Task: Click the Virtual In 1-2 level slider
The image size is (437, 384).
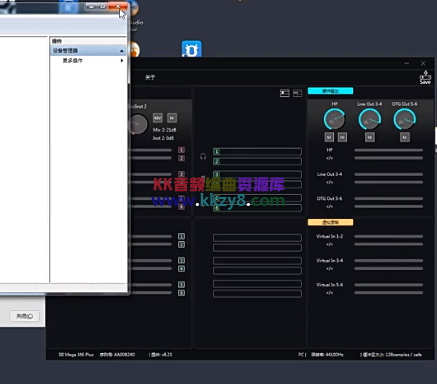Action: pos(389,236)
